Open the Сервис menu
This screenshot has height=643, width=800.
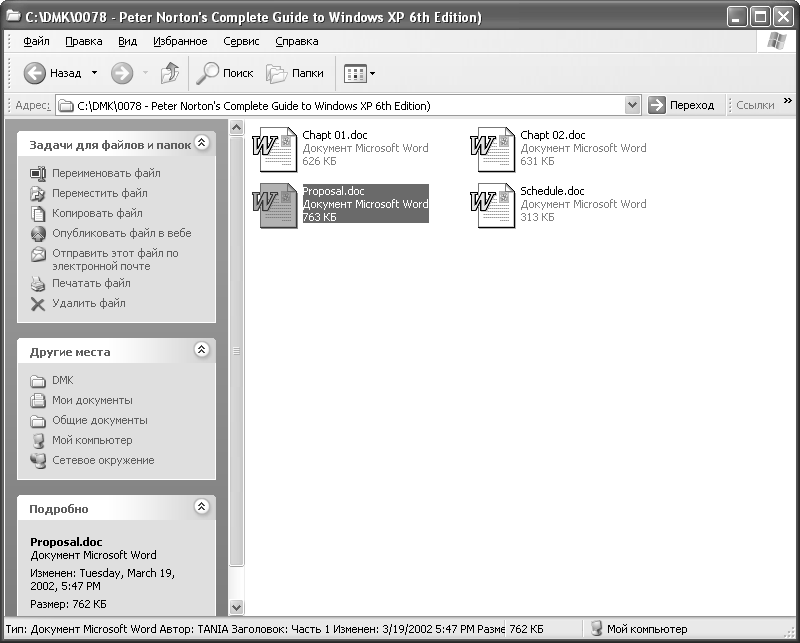coord(241,41)
